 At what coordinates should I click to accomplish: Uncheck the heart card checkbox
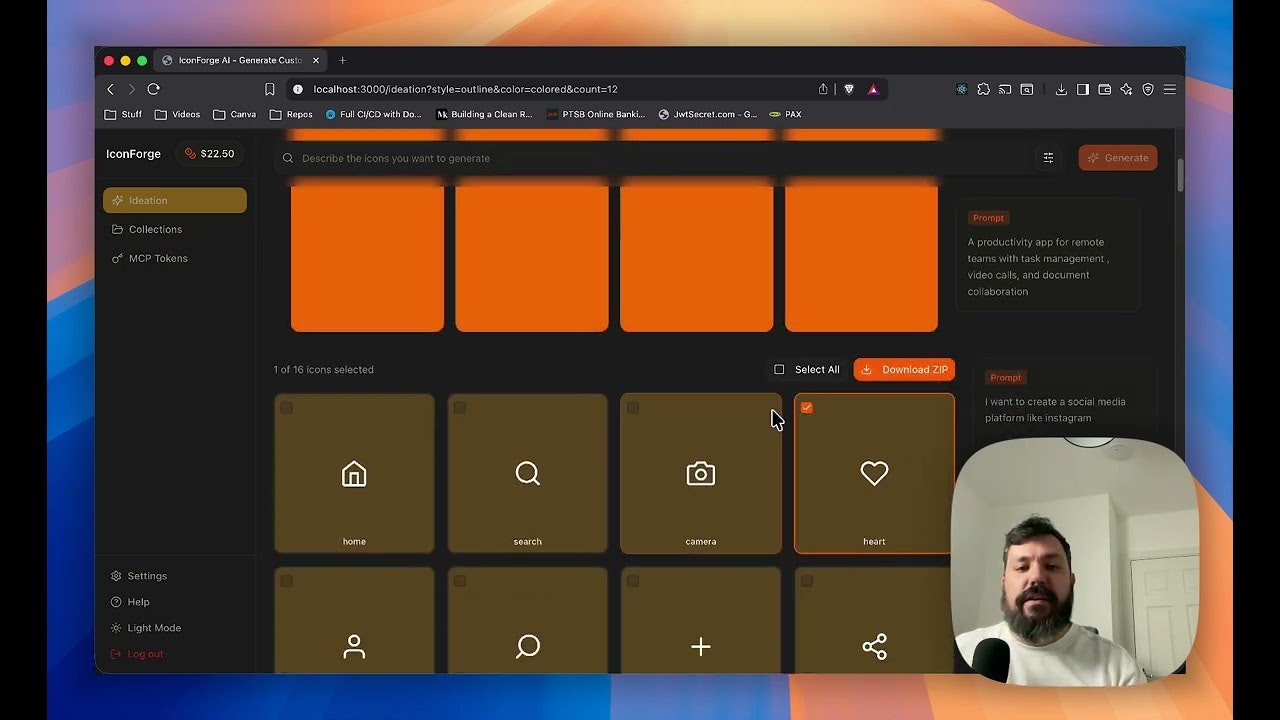(x=807, y=407)
